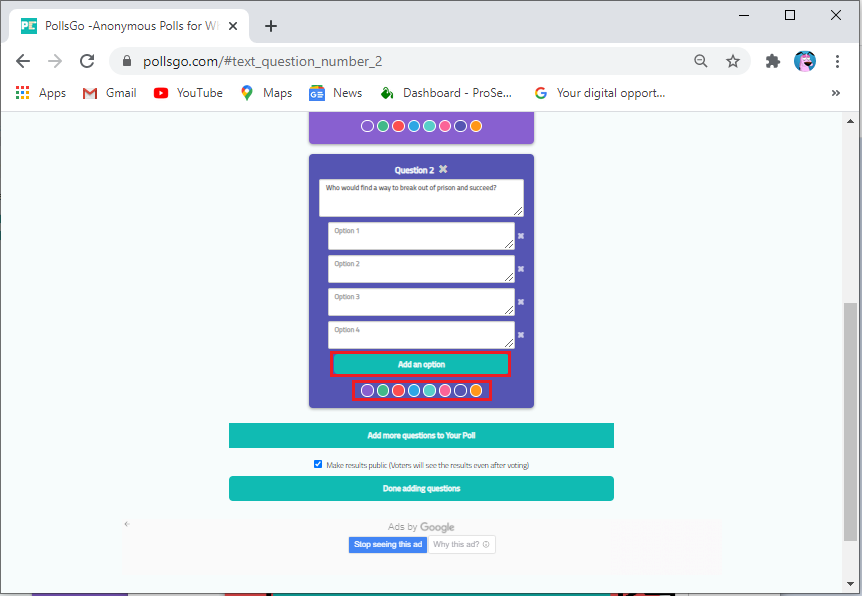Expand the bookmarks overflow chevron
Screen dimensions: 862x596
836,93
